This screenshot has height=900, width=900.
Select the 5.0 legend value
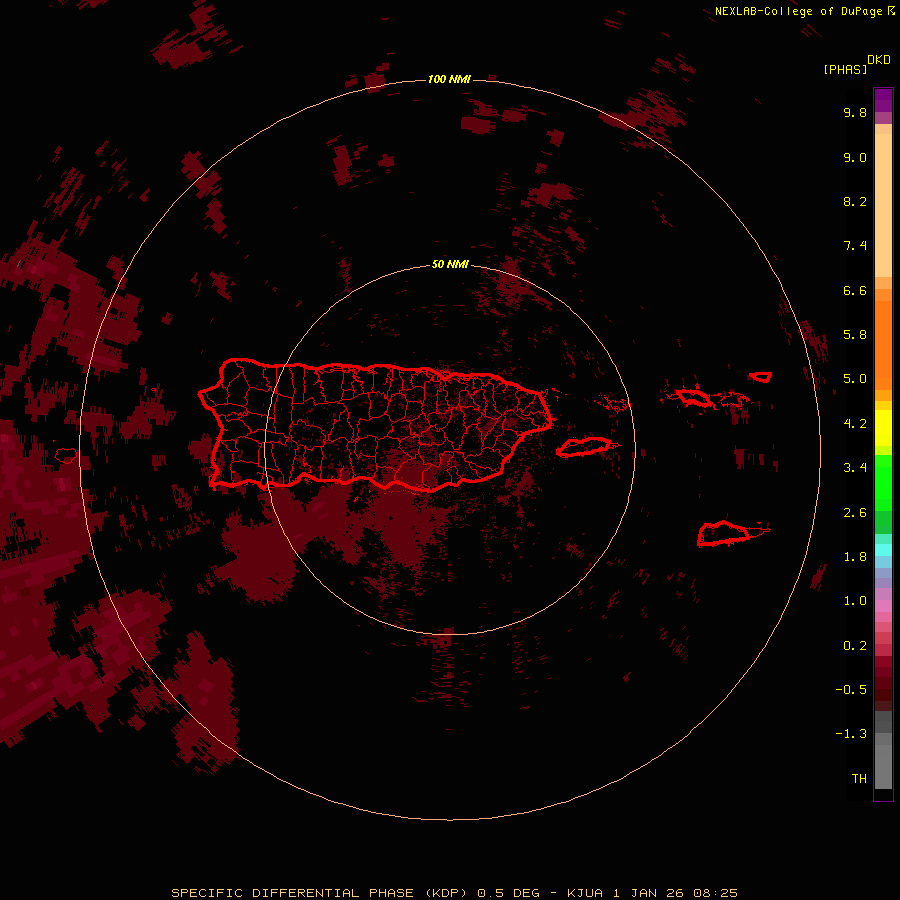855,379
